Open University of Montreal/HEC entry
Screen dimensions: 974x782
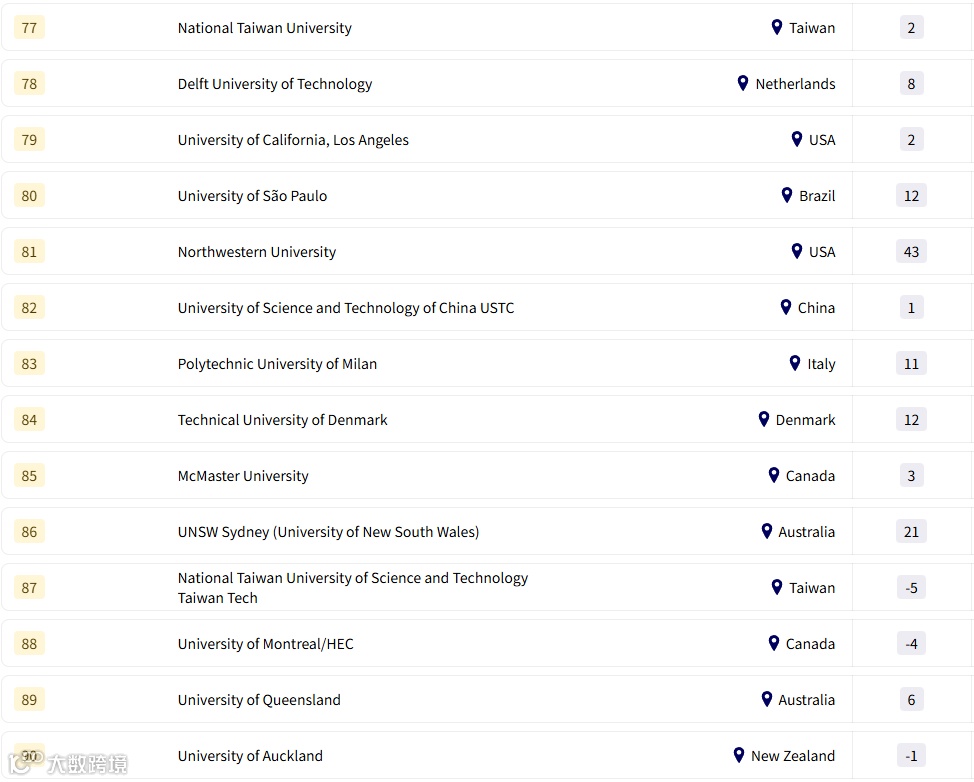[x=265, y=644]
